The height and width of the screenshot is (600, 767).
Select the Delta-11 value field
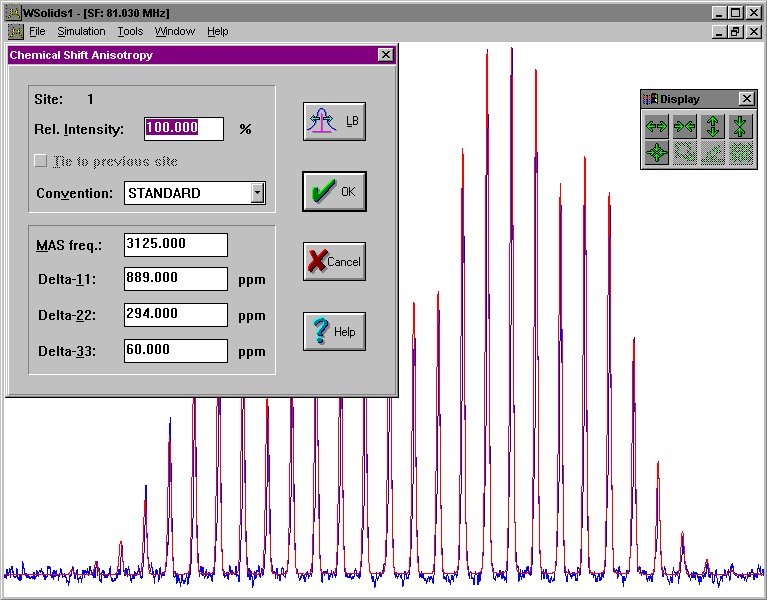[x=176, y=279]
